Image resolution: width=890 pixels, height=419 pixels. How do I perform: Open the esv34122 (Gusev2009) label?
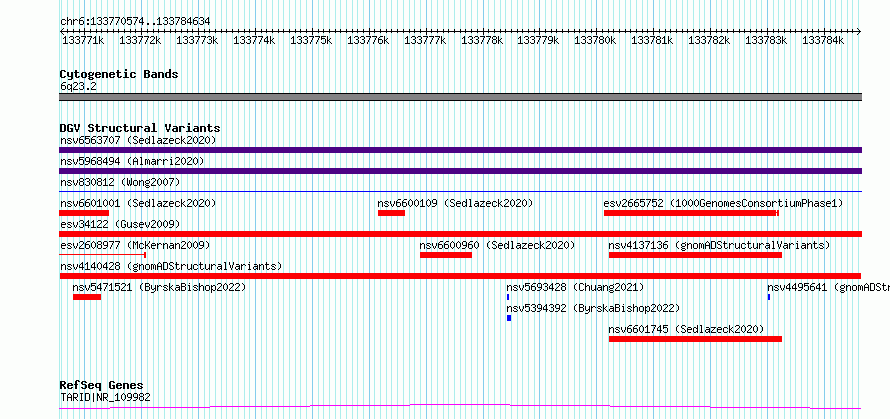[x=120, y=224]
